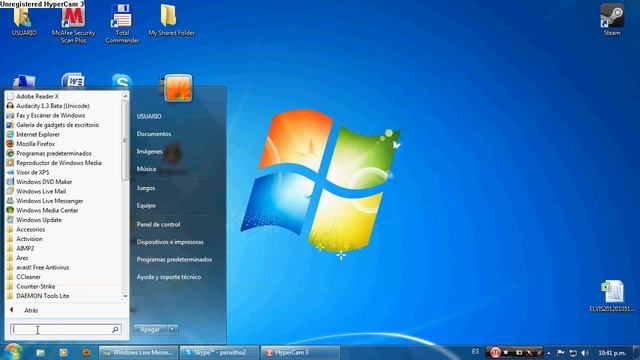
Task: Open Música from the Start menu
Action: 146,169
